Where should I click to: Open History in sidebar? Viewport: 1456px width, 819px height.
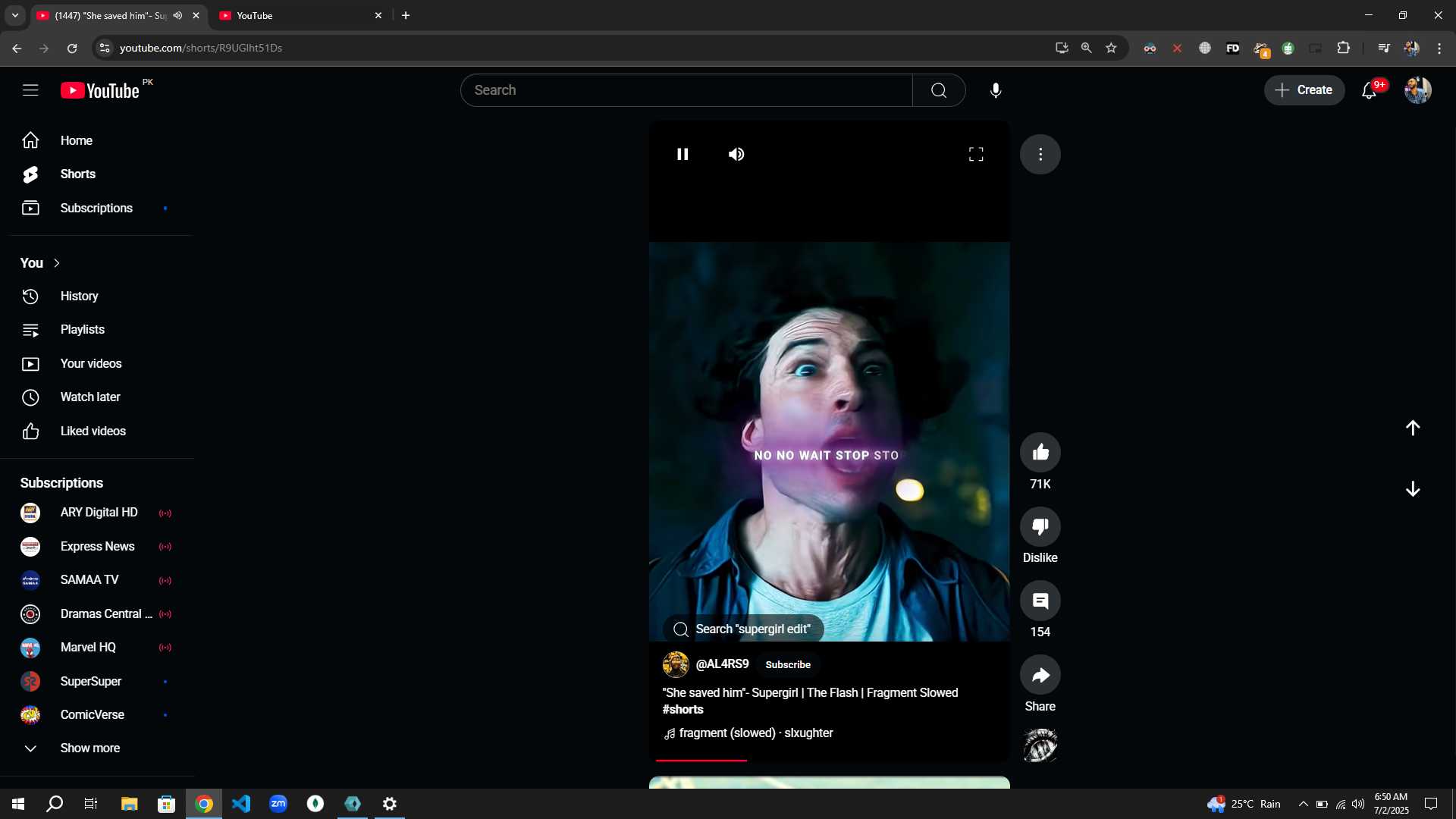[97, 297]
